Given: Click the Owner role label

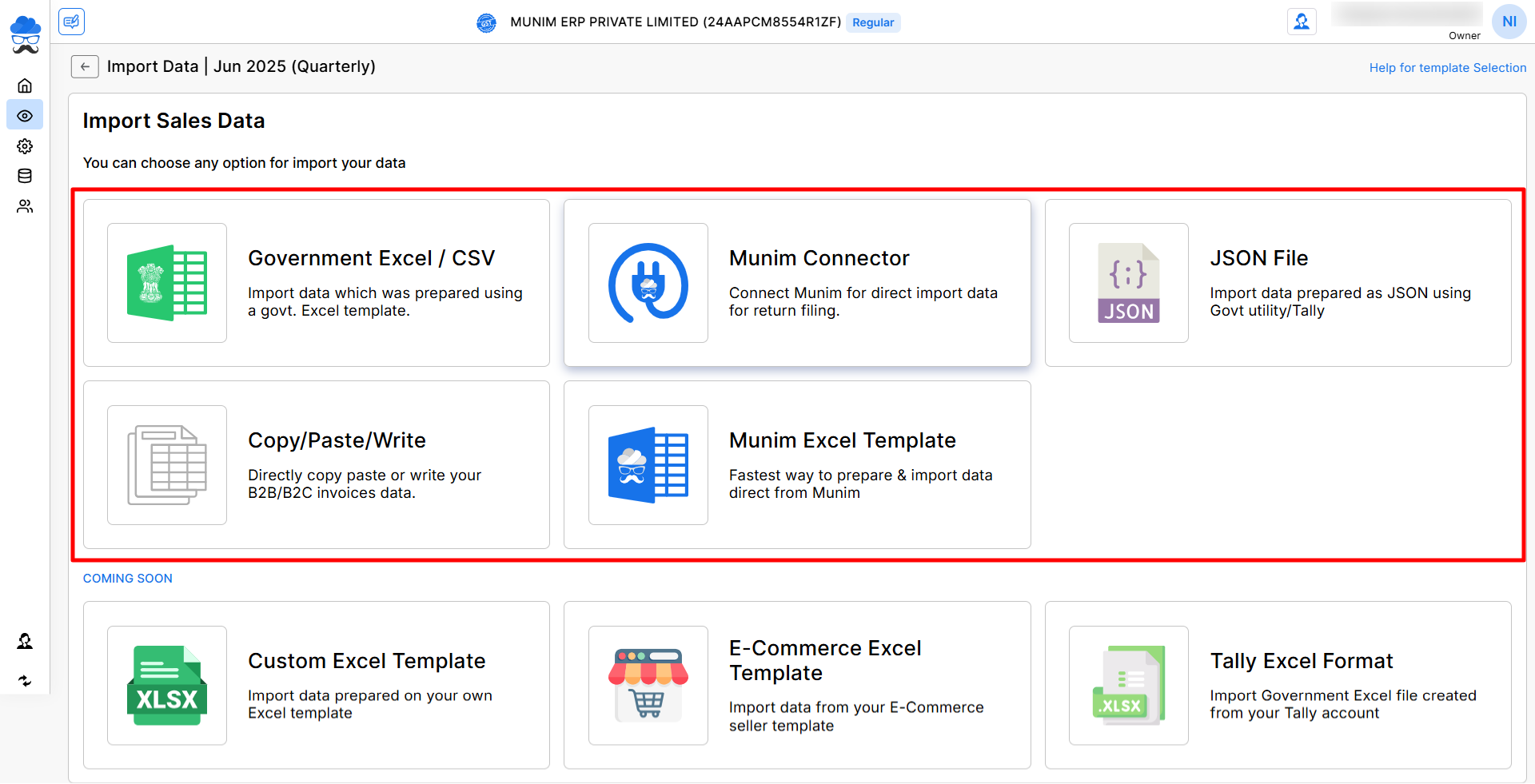Looking at the screenshot, I should 1465,35.
